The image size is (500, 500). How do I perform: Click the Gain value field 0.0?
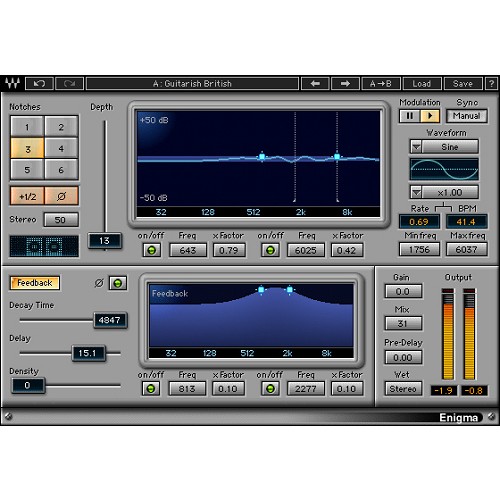(403, 291)
